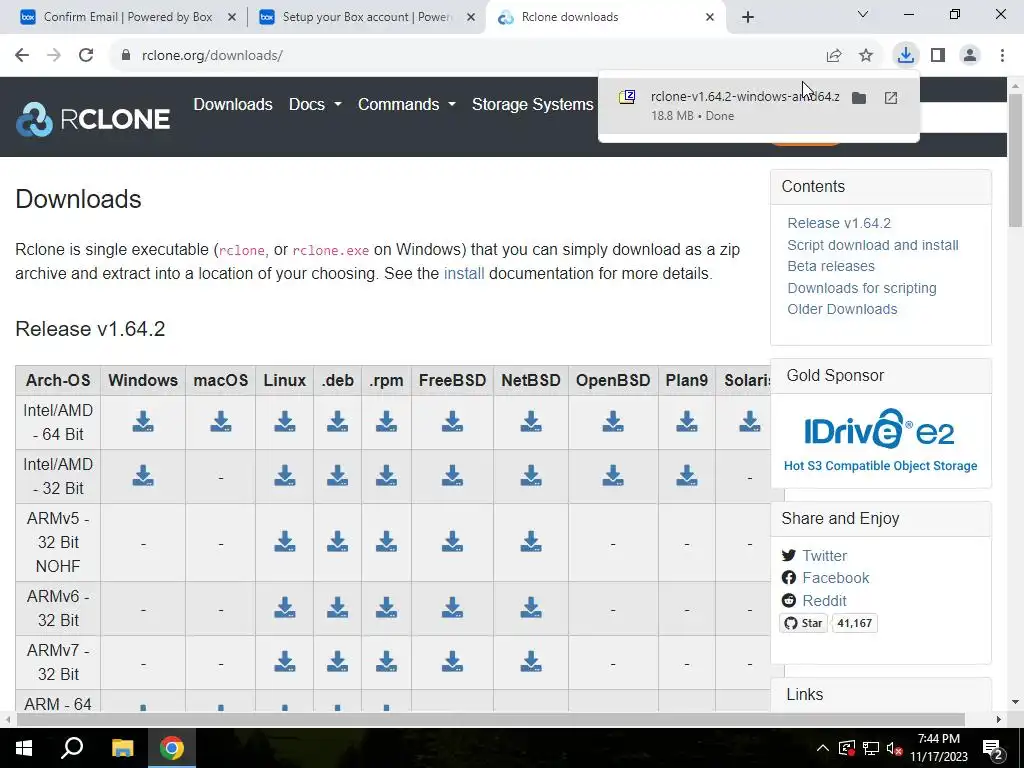Show downloaded rclone zip in folder
The image size is (1024, 768).
pos(859,98)
